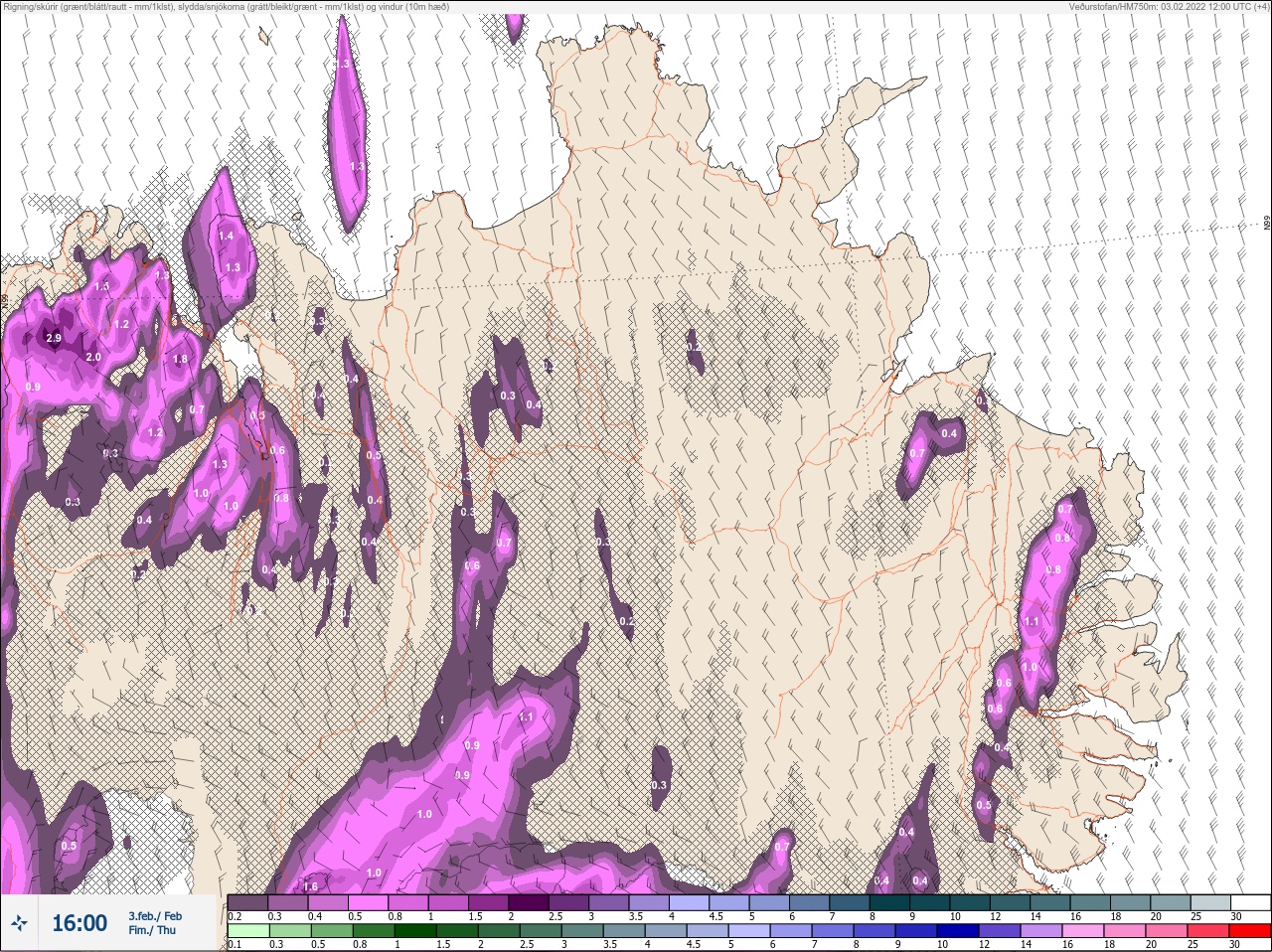Click the 1.6 precipitation value on the map
1272x952 pixels.
click(310, 886)
